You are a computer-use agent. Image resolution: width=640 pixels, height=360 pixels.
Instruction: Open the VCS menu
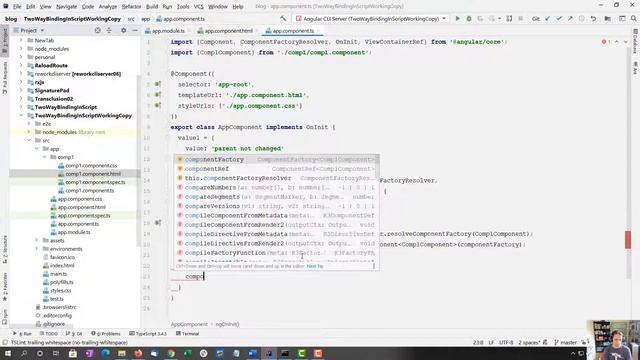tap(198, 7)
